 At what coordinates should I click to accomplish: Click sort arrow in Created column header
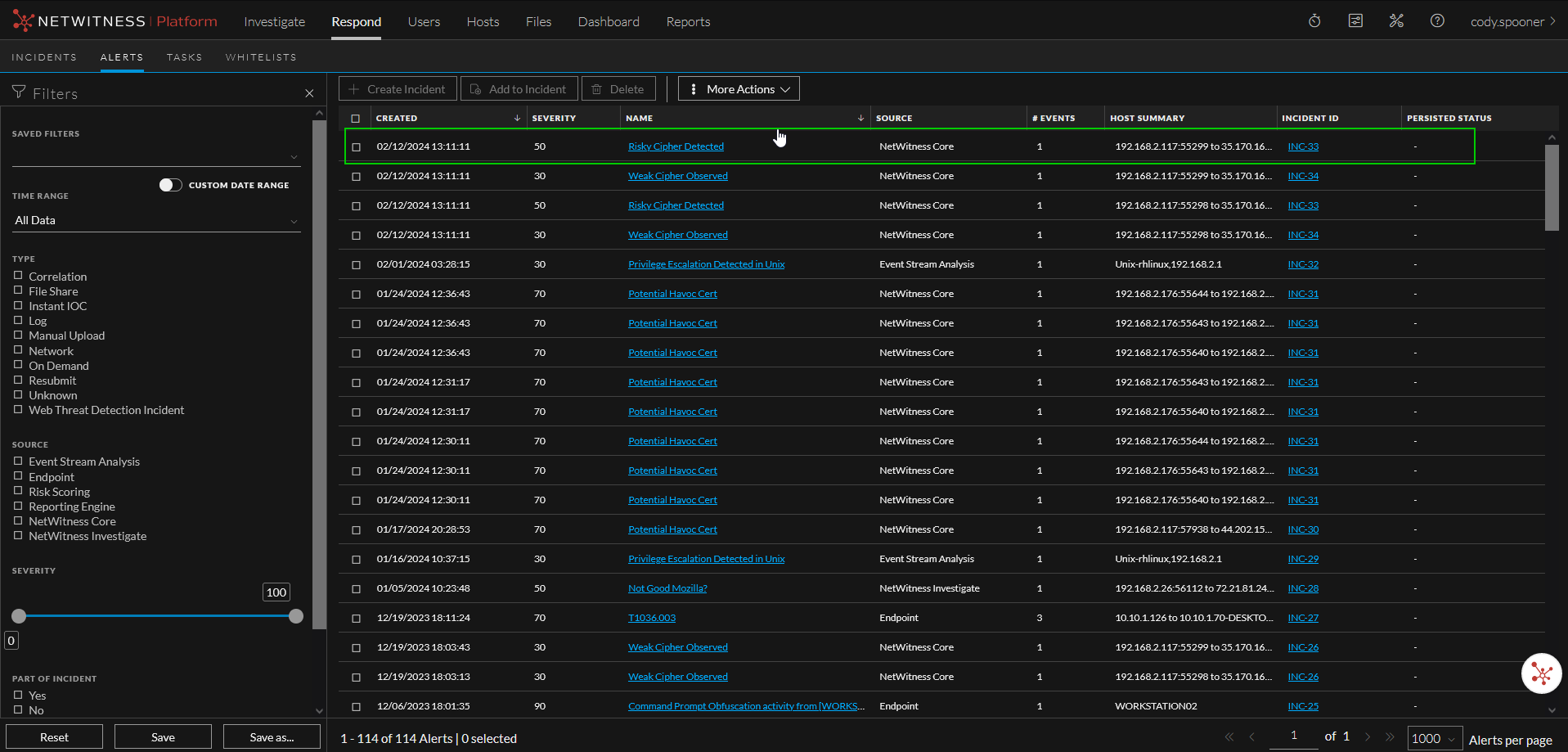517,119
